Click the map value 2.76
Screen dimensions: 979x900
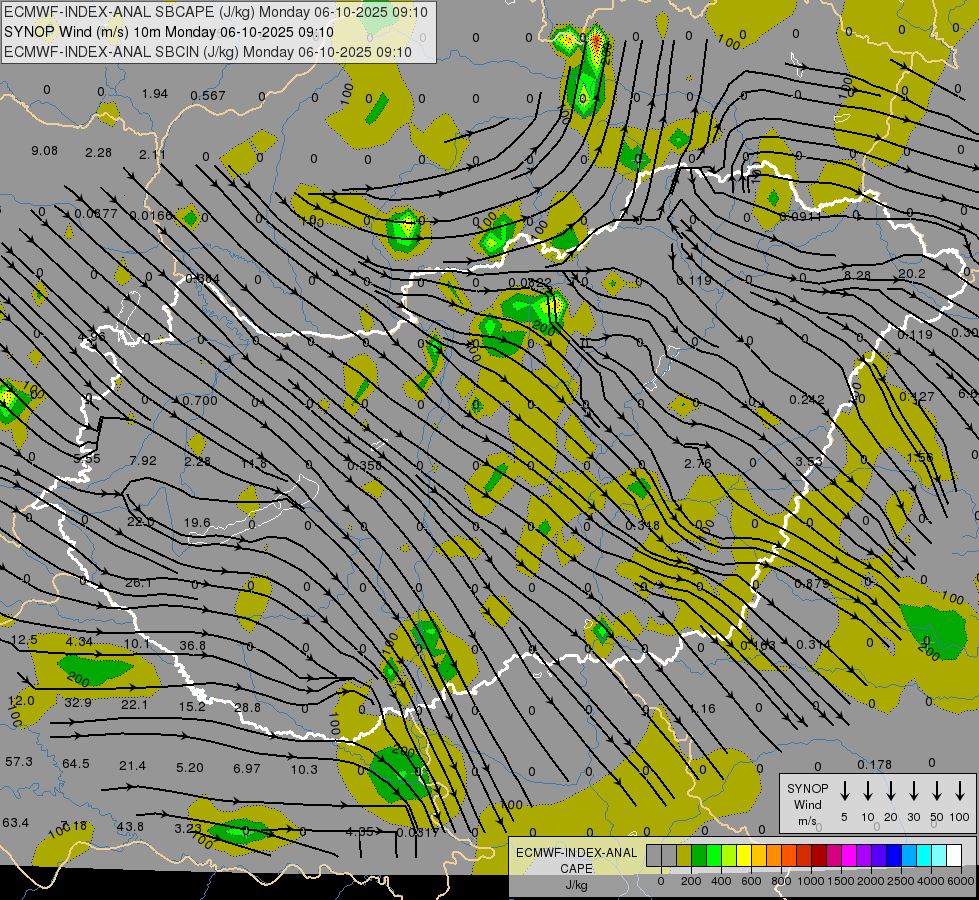tap(697, 463)
